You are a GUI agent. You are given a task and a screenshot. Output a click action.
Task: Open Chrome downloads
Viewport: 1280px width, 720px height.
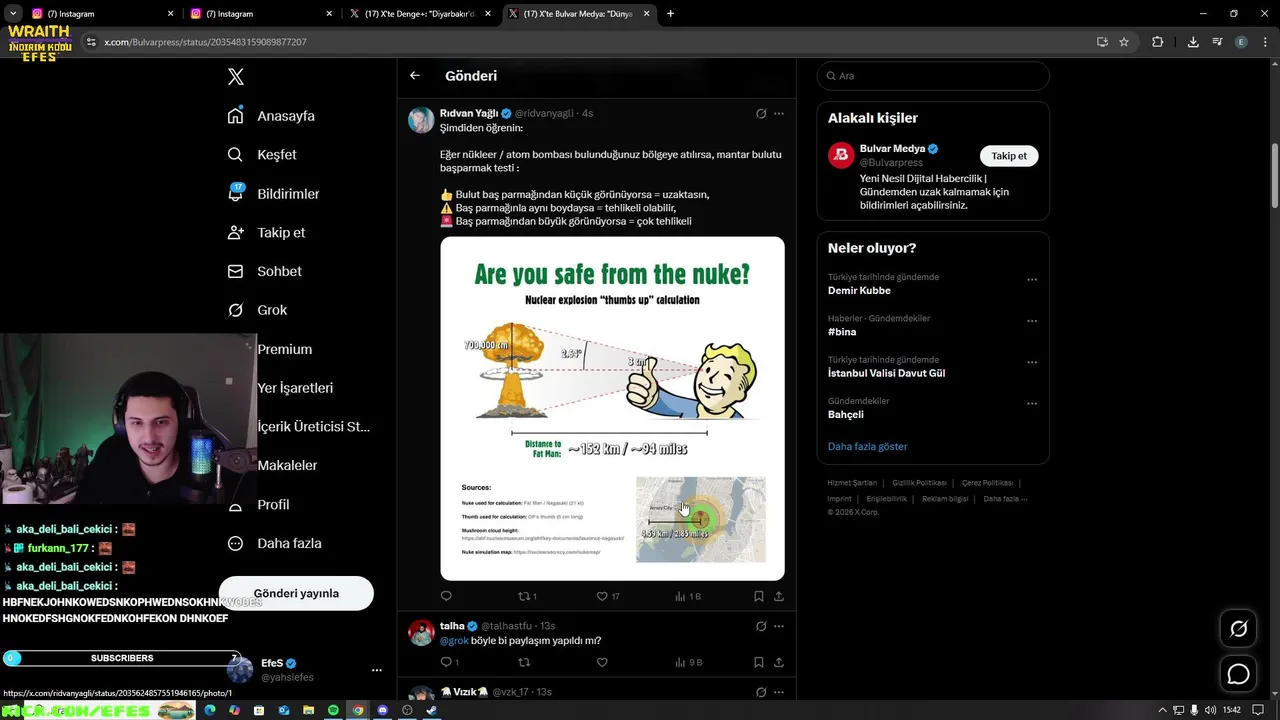point(1193,42)
